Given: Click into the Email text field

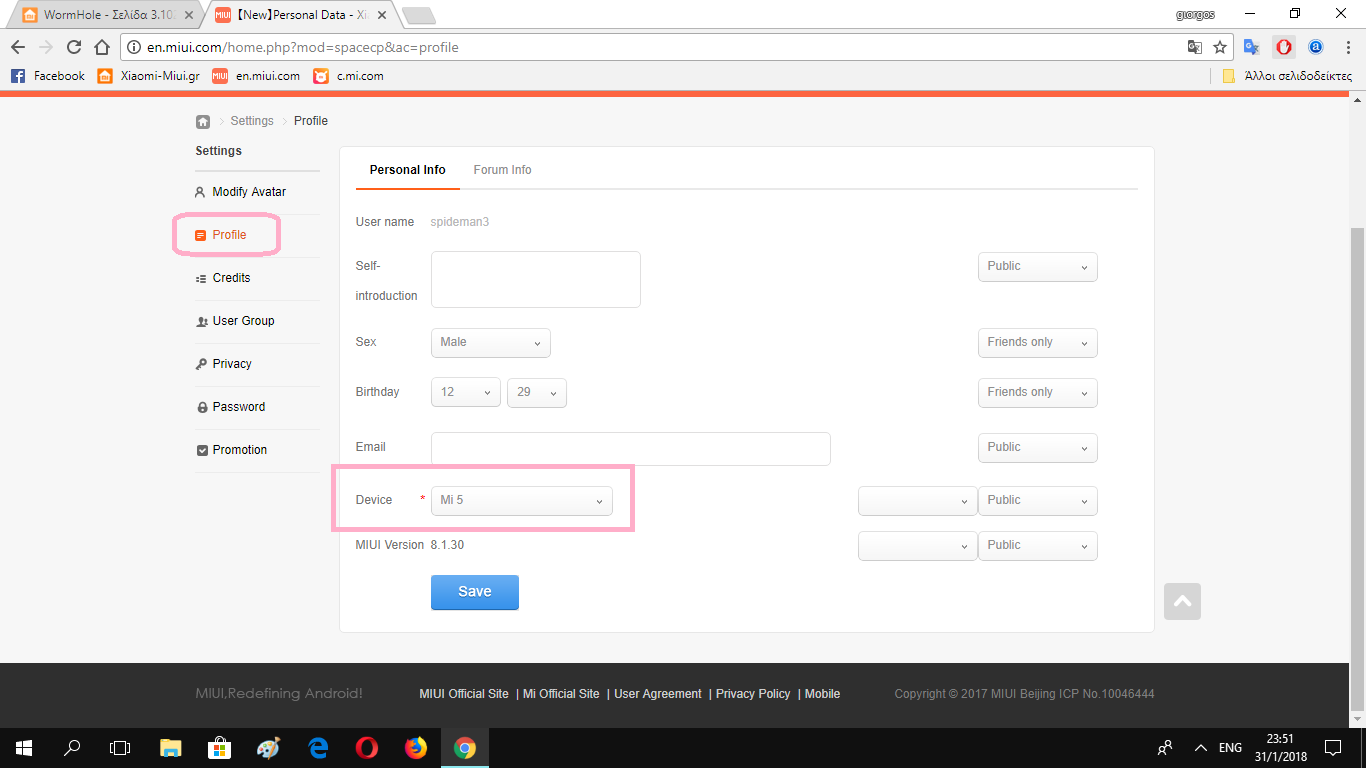Looking at the screenshot, I should (630, 449).
